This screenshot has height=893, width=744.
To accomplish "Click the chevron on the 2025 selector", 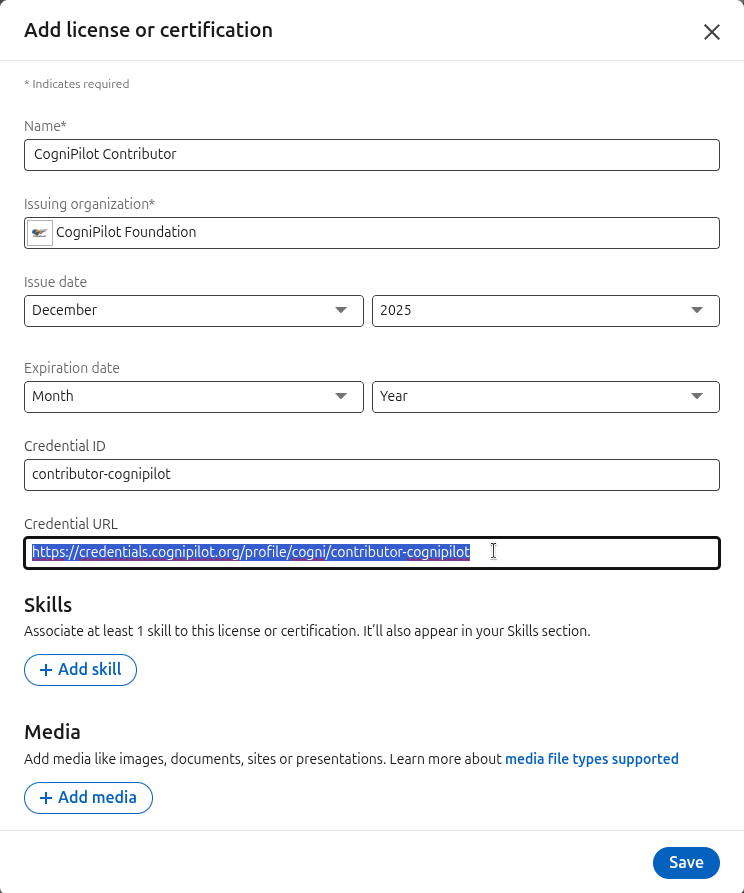I will click(696, 310).
